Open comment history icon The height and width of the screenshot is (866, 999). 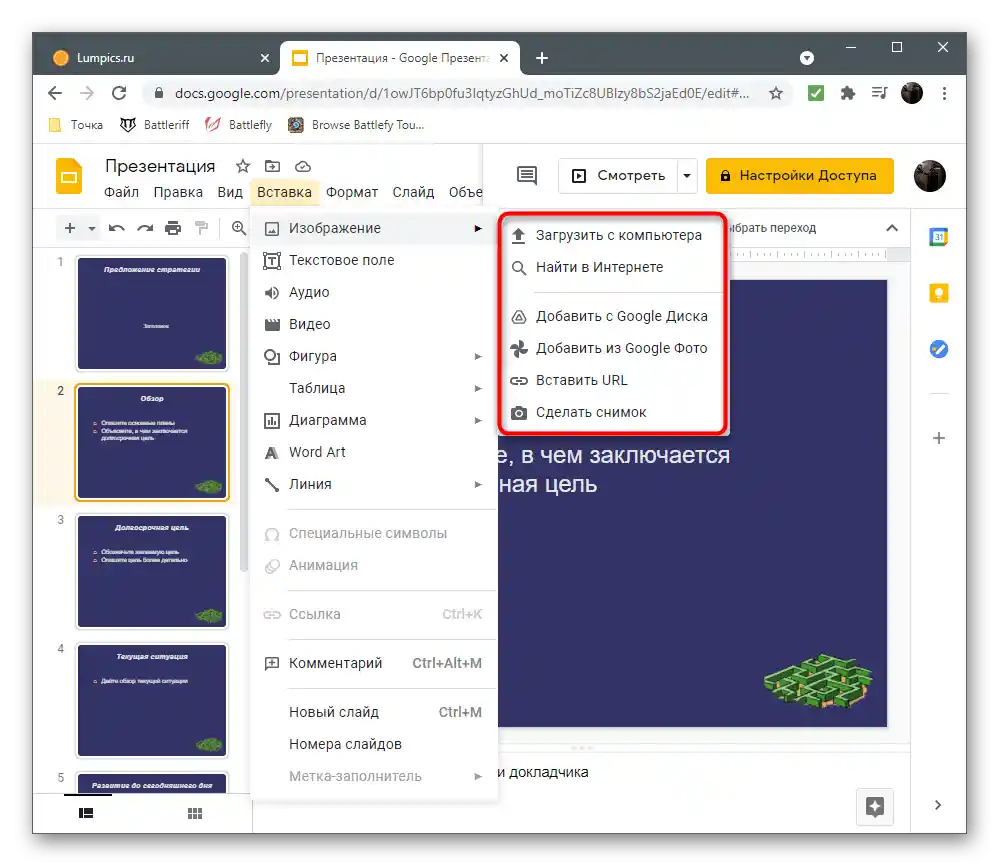(527, 175)
